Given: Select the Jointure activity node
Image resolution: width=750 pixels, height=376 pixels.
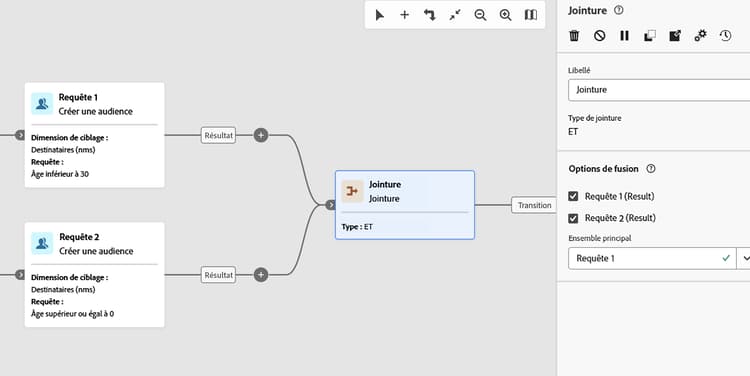Looking at the screenshot, I should click(x=405, y=205).
